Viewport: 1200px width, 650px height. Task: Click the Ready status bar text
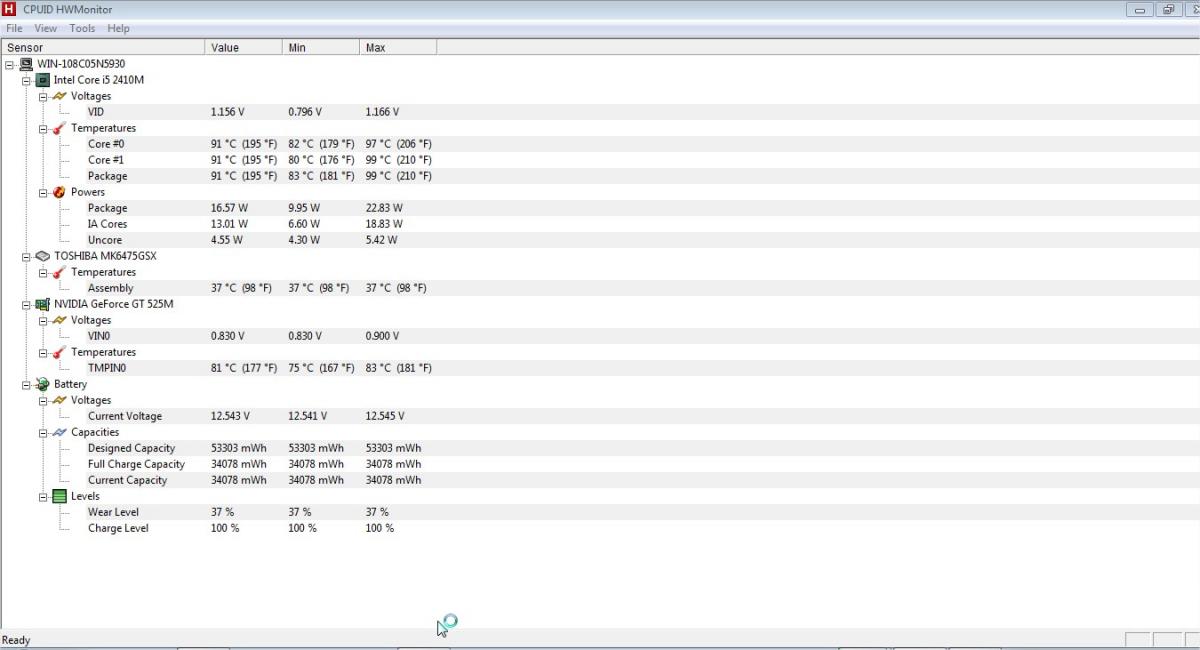coord(16,640)
